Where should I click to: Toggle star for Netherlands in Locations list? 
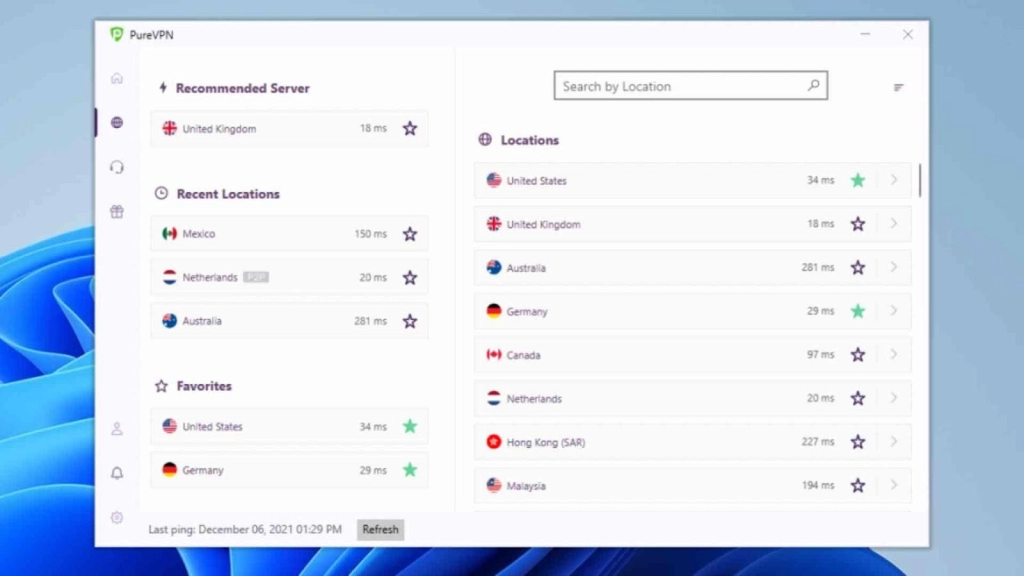pyautogui.click(x=857, y=398)
